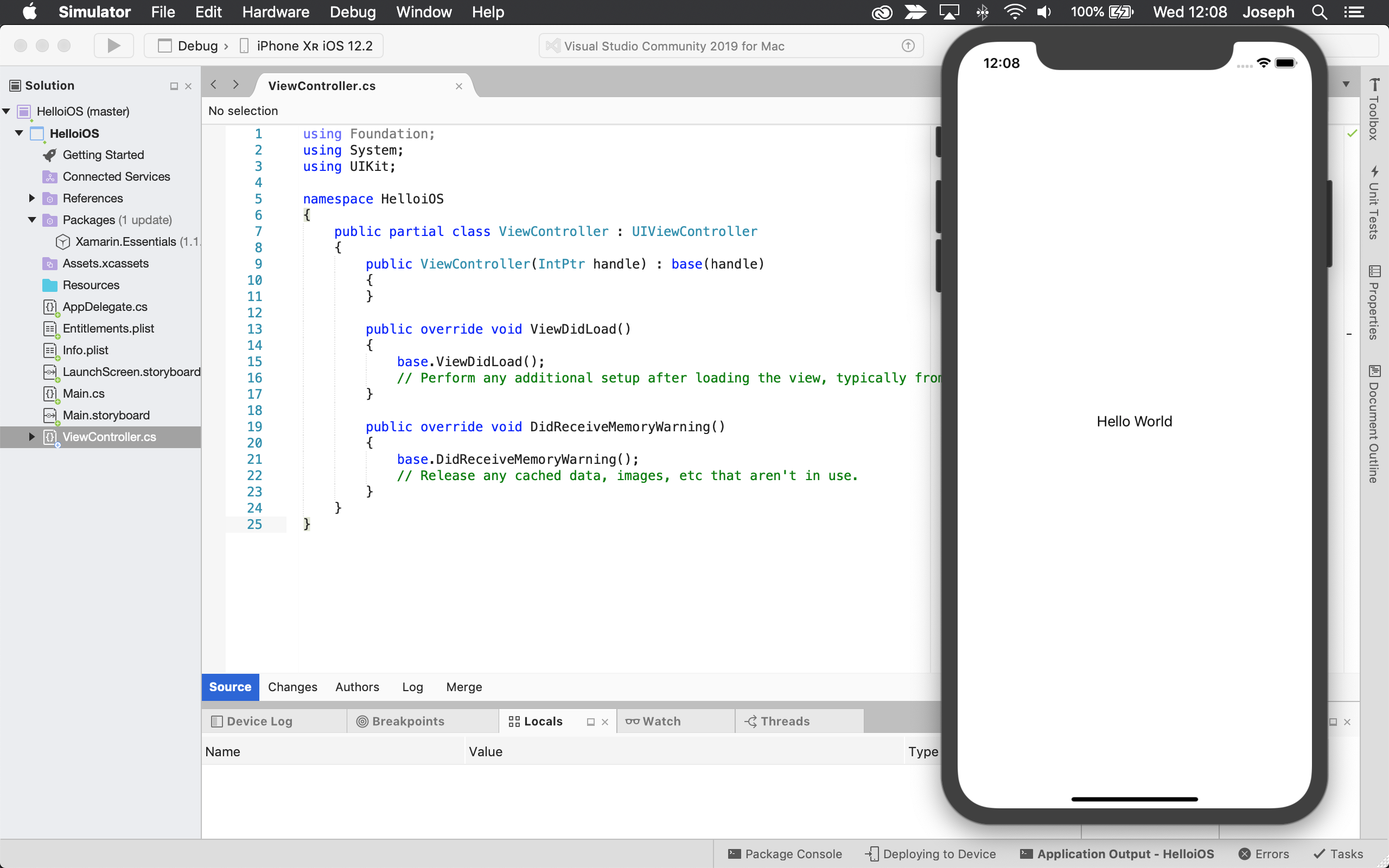
Task: Select the Assets.xcassets folder
Action: [x=106, y=264]
